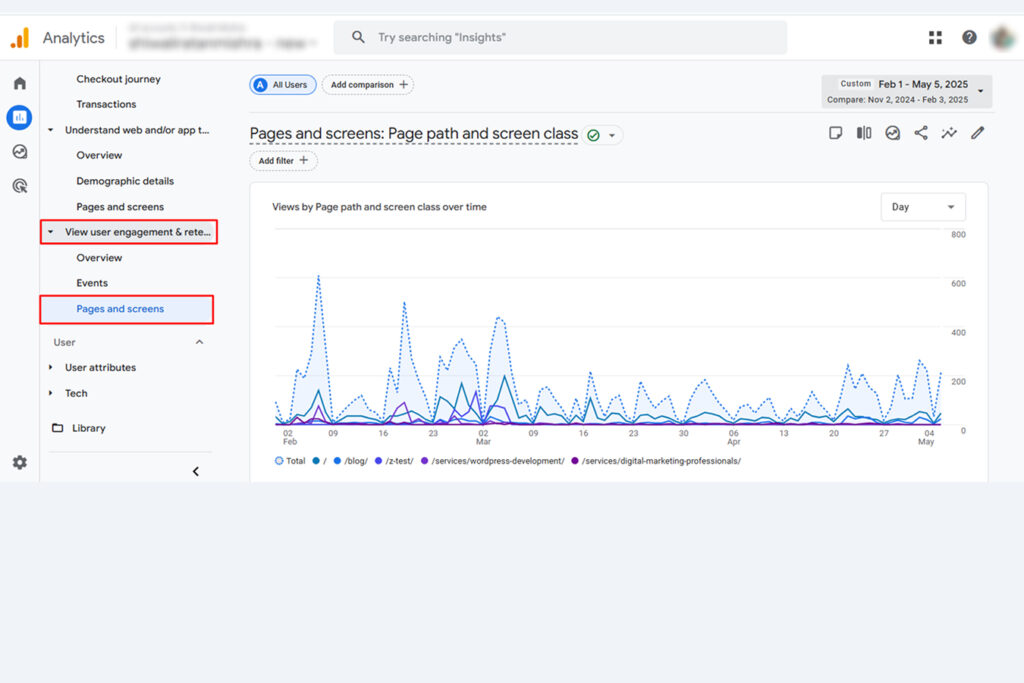The width and height of the screenshot is (1024, 683).
Task: Click the compare columns icon
Action: point(864,133)
